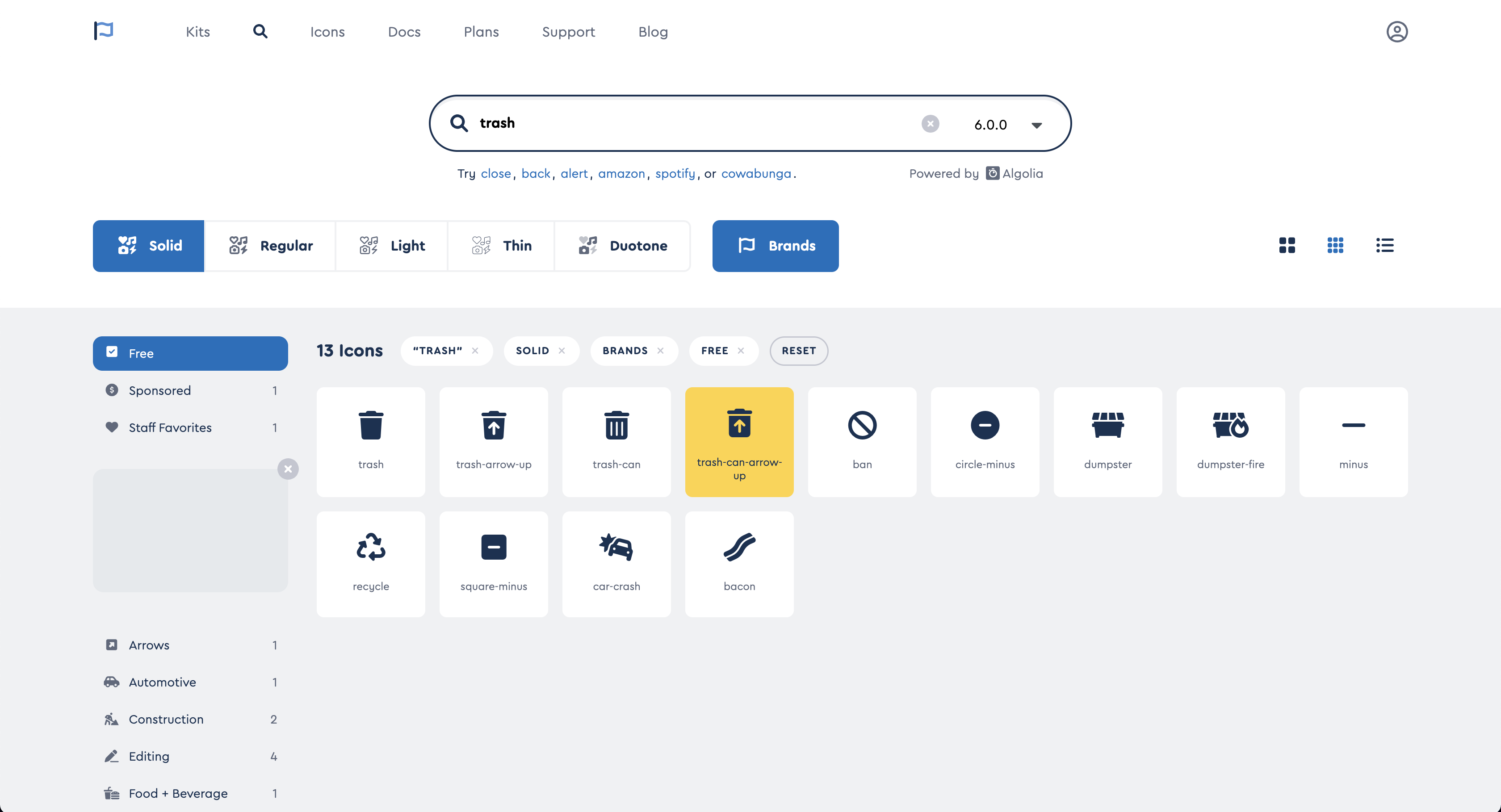Try the cowabunga suggested search link
Screen dimensions: 1501x812
[x=756, y=173]
